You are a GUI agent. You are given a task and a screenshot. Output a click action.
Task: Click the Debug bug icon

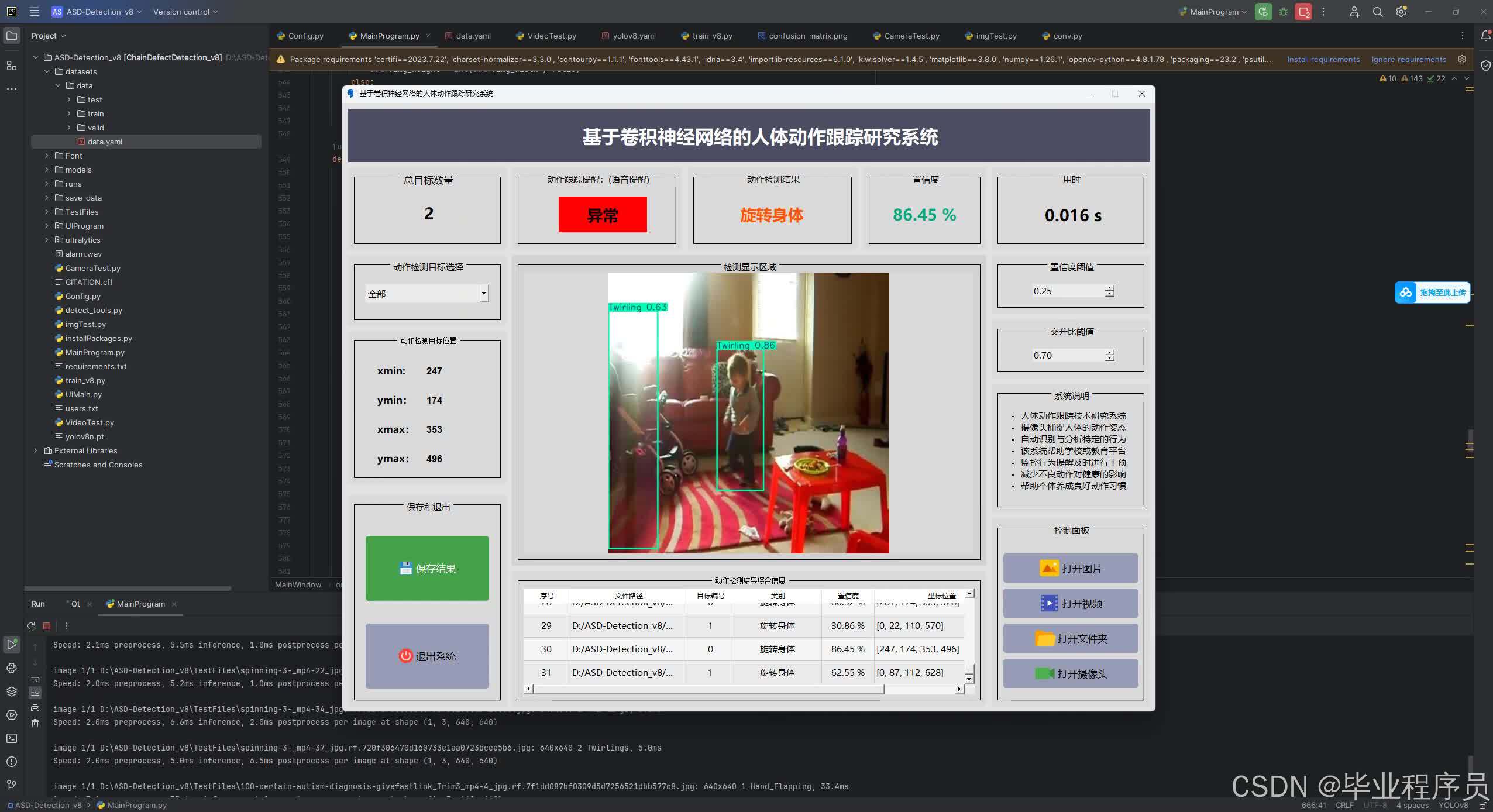pyautogui.click(x=1284, y=12)
